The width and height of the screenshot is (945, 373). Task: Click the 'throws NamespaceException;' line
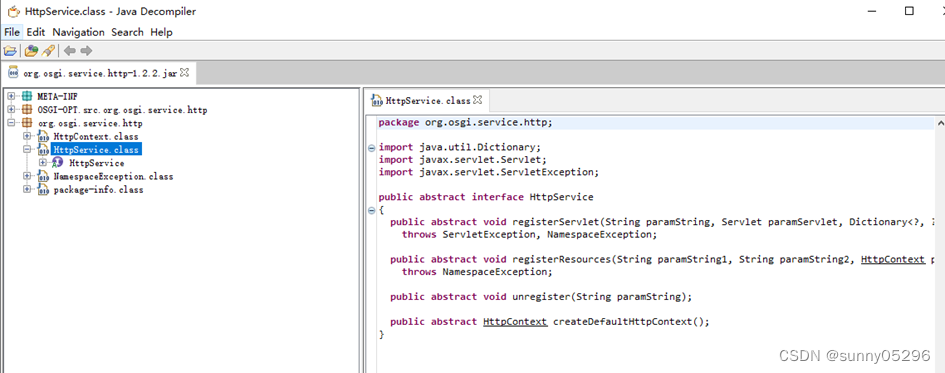[x=477, y=272]
